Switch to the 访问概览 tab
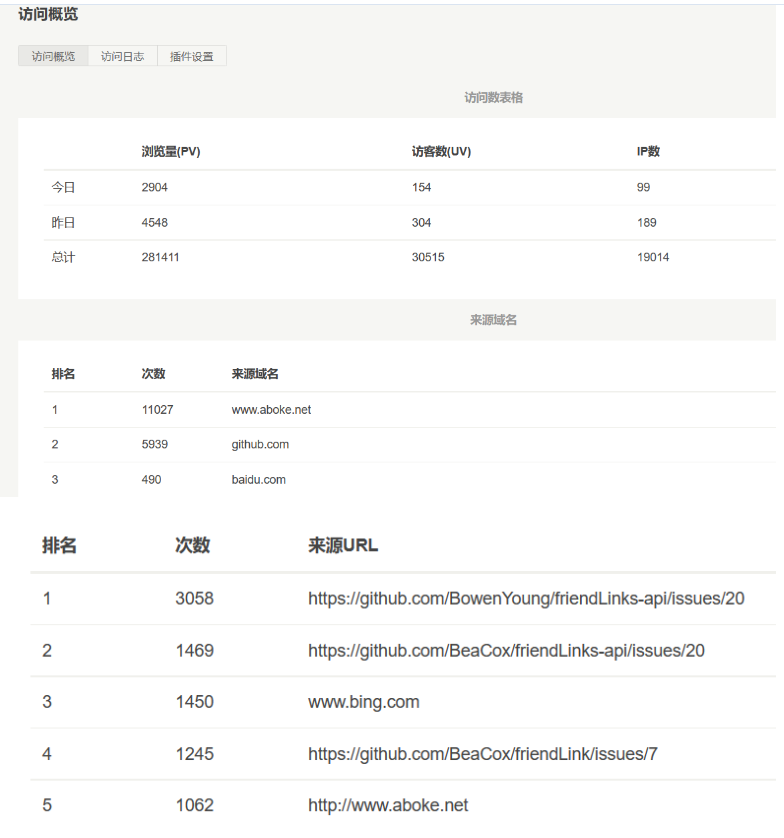 [53, 56]
